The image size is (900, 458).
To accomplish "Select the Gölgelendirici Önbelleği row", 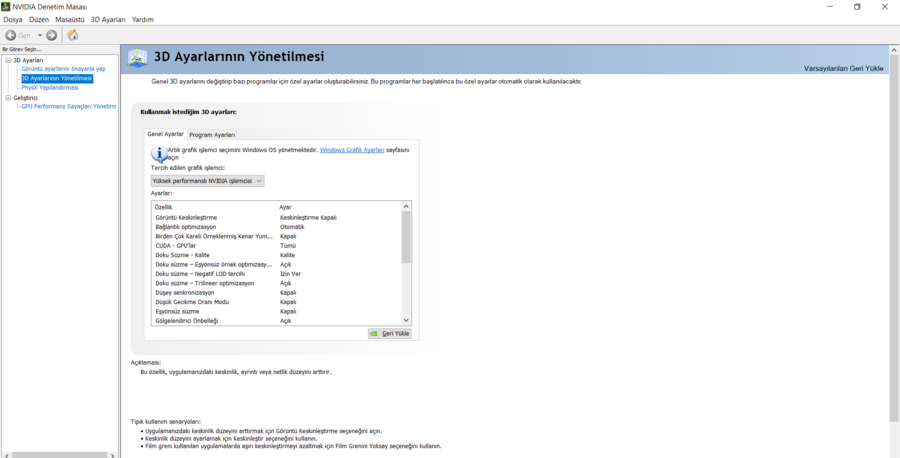I will pos(276,320).
